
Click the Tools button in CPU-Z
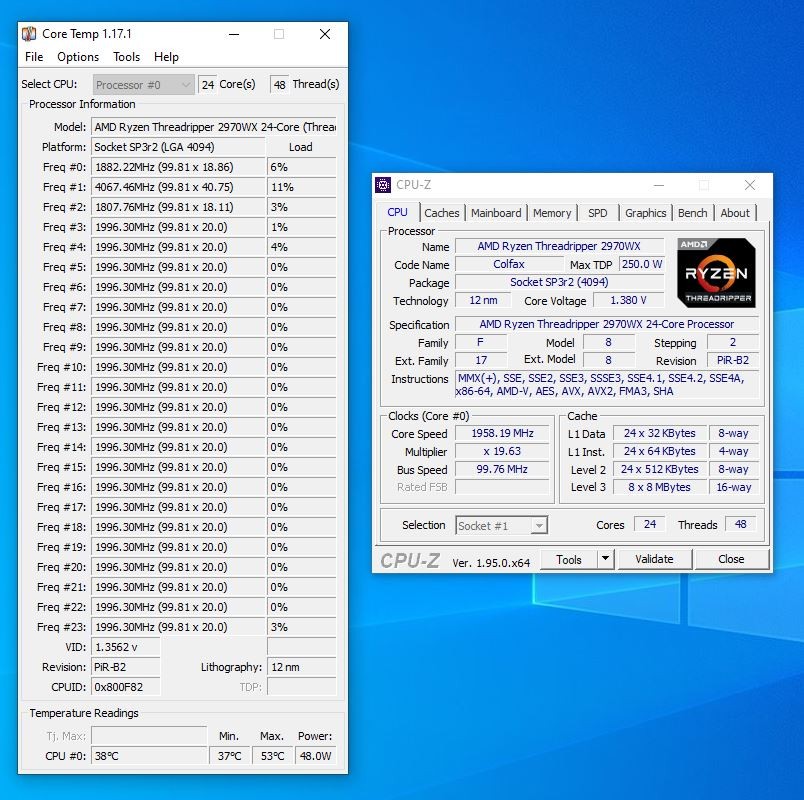(x=569, y=559)
